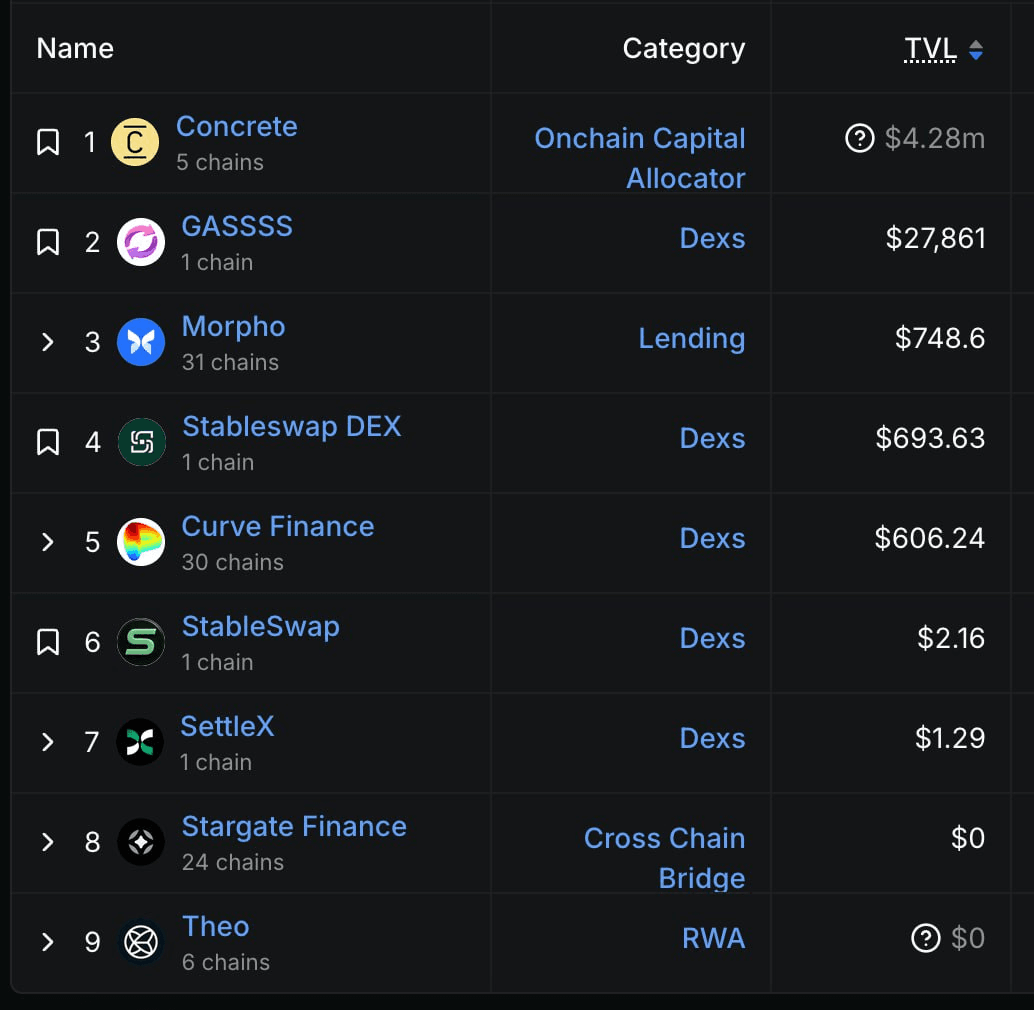Viewport: 1034px width, 1010px height.
Task: Open the Stargate Finance protocol link
Action: [x=294, y=827]
